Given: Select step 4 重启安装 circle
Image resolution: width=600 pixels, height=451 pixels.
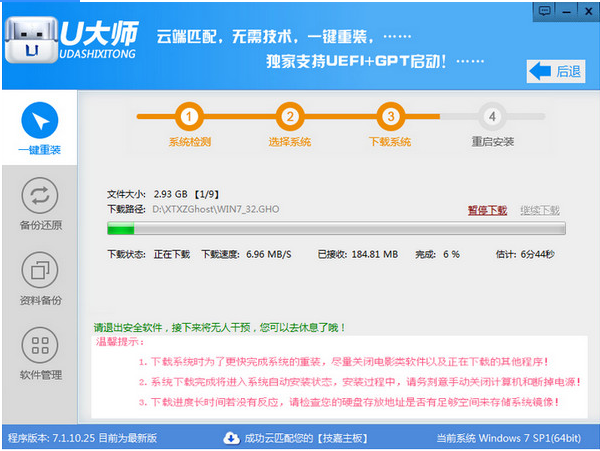Looking at the screenshot, I should click(x=492, y=116).
